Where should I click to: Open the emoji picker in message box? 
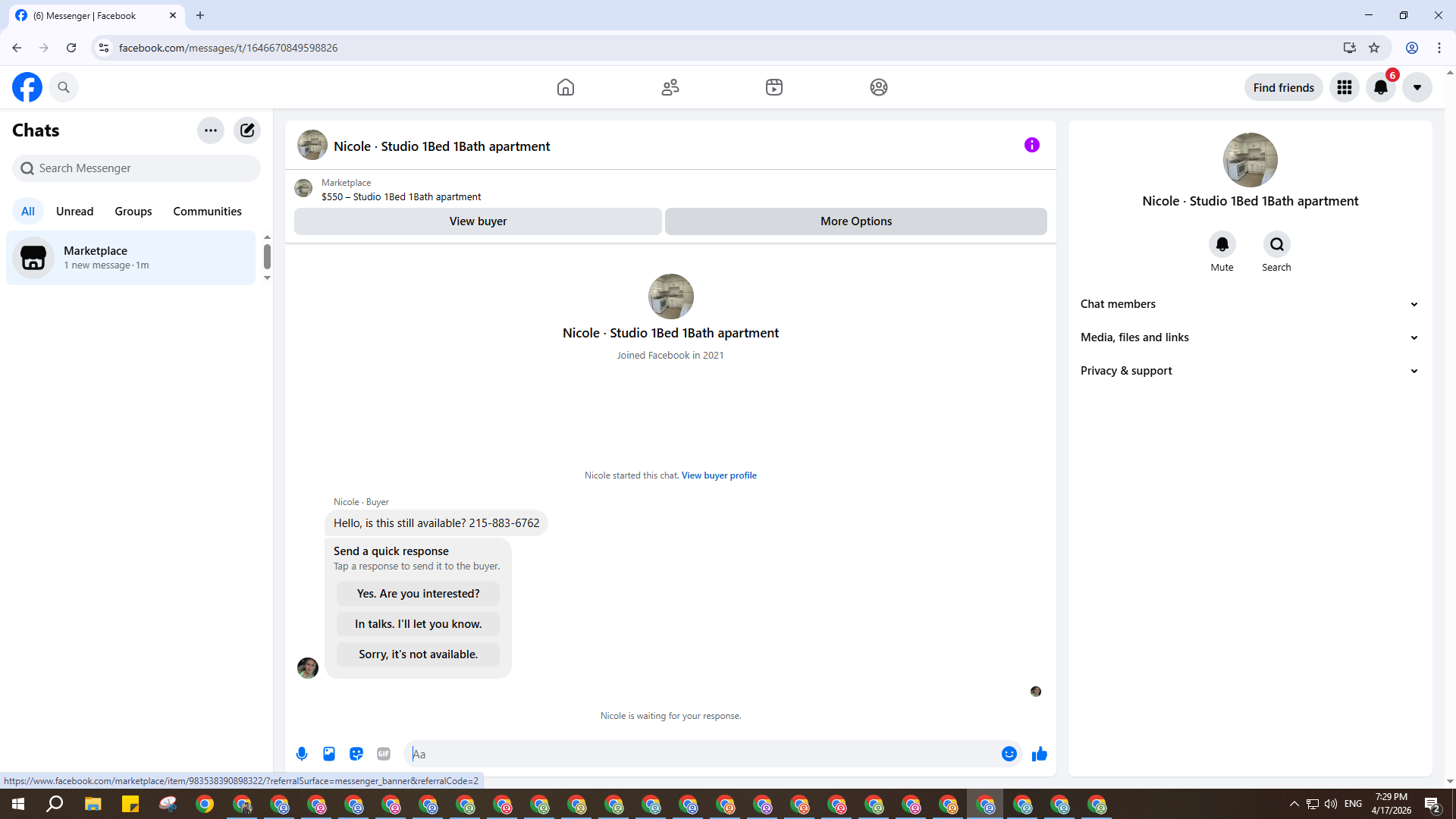pyautogui.click(x=1009, y=754)
